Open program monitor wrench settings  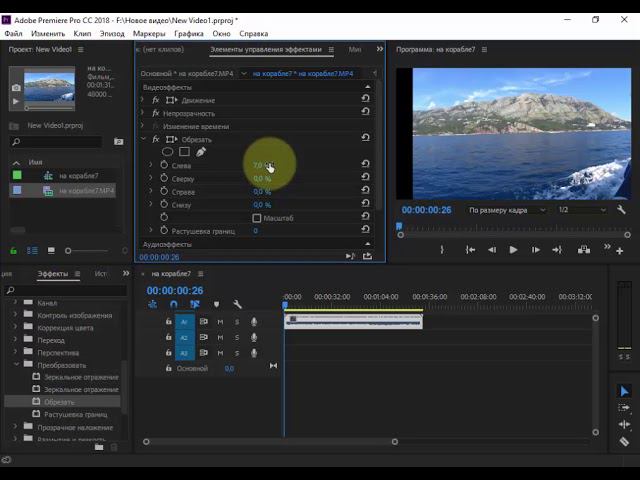coord(621,210)
